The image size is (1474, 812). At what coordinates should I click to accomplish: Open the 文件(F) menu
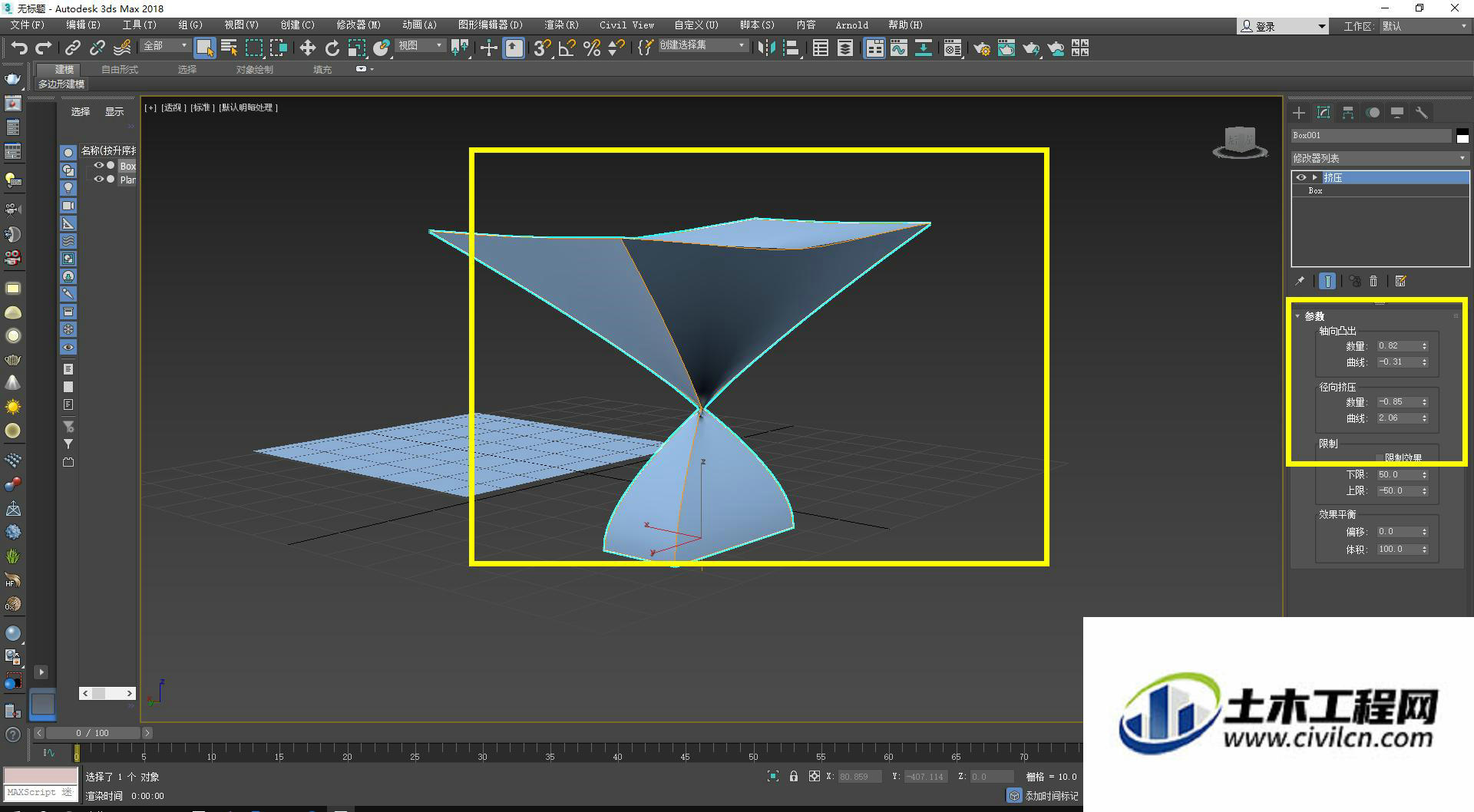(x=28, y=25)
